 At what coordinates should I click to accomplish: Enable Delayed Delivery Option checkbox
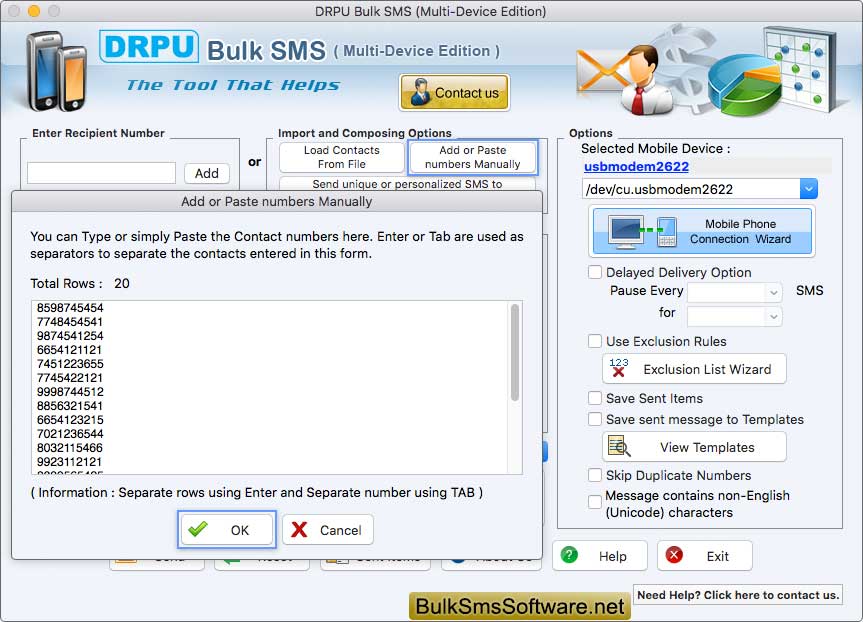tap(595, 272)
